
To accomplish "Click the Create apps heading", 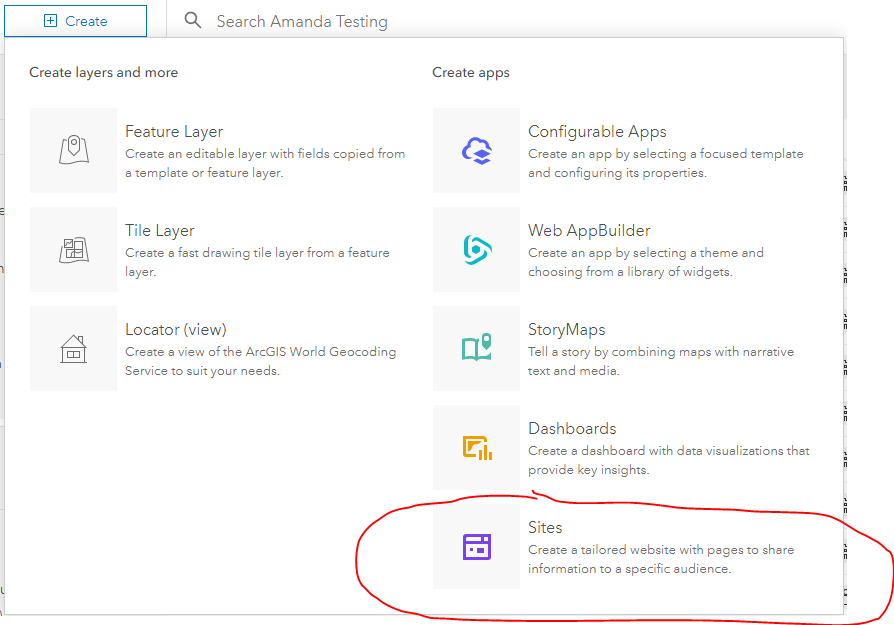I will (471, 73).
